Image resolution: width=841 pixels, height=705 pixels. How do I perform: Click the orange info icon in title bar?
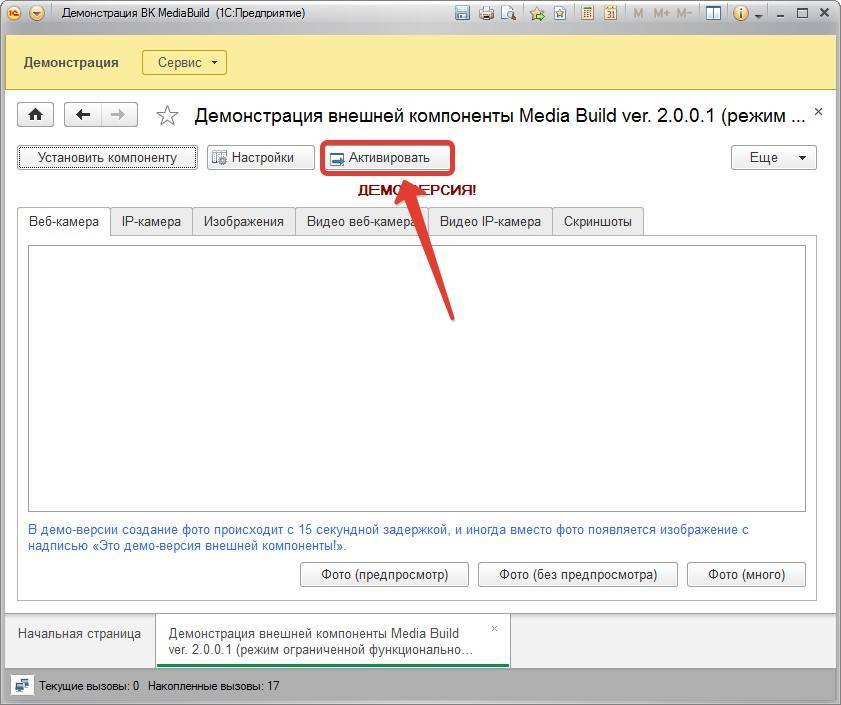tap(741, 14)
